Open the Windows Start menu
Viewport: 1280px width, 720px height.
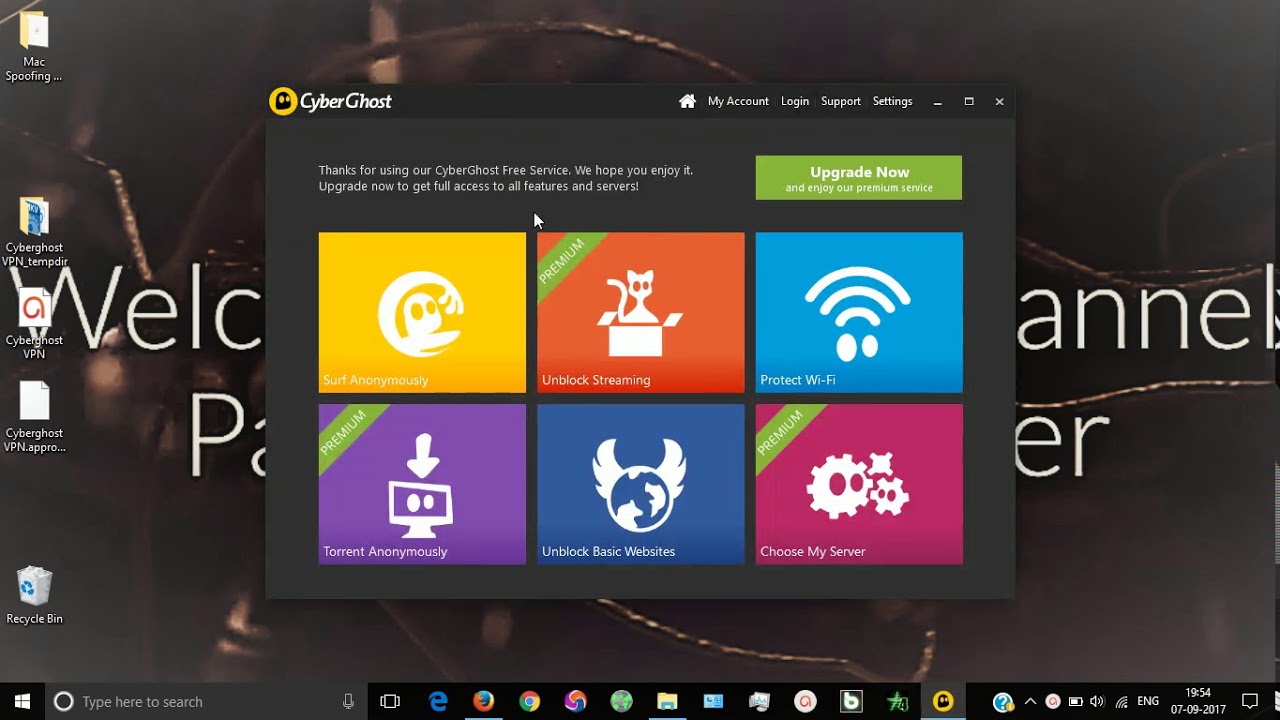22,701
